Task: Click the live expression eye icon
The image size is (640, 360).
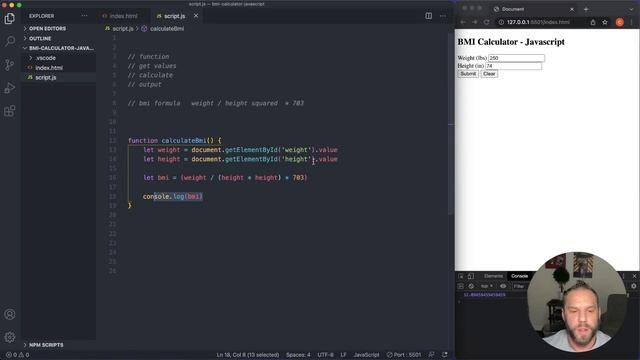Action: click(x=503, y=286)
